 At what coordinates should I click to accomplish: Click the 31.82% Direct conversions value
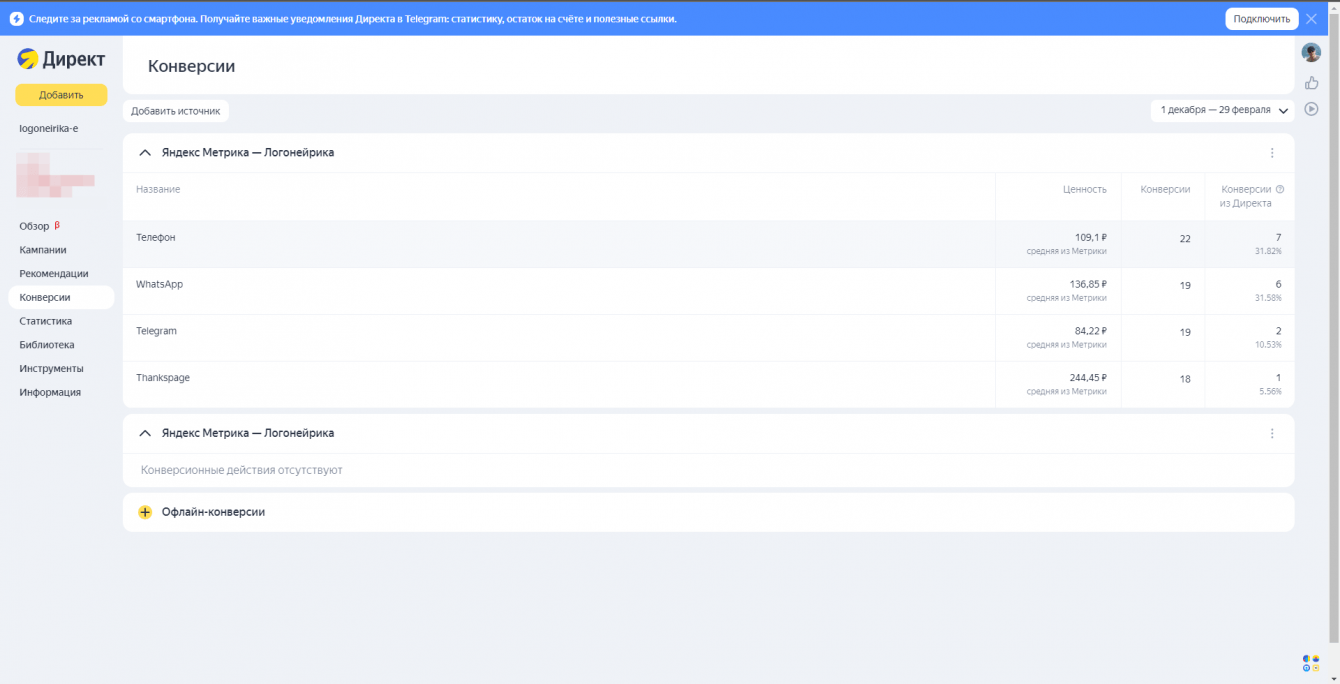(1268, 251)
